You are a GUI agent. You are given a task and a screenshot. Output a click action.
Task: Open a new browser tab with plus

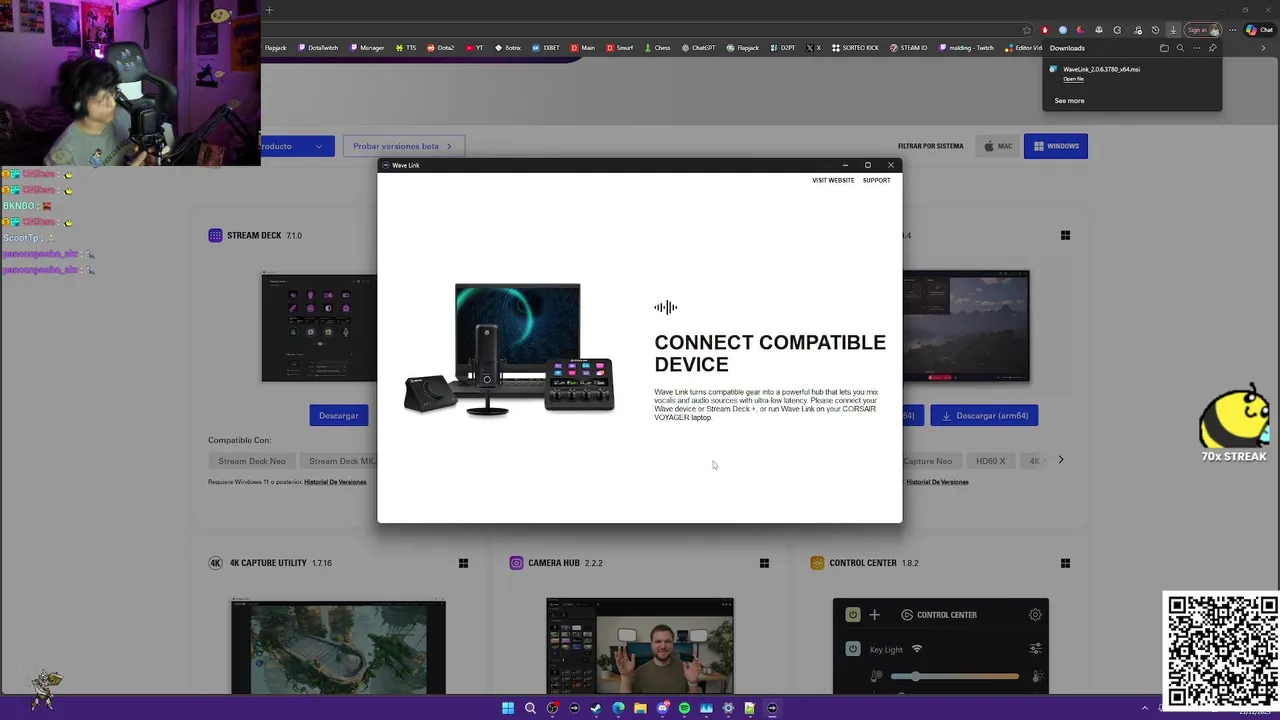tap(269, 10)
